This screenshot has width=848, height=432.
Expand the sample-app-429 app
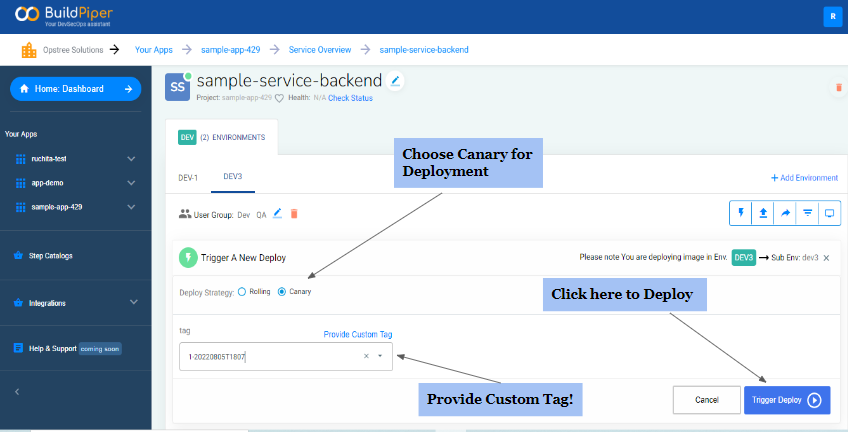click(x=131, y=207)
